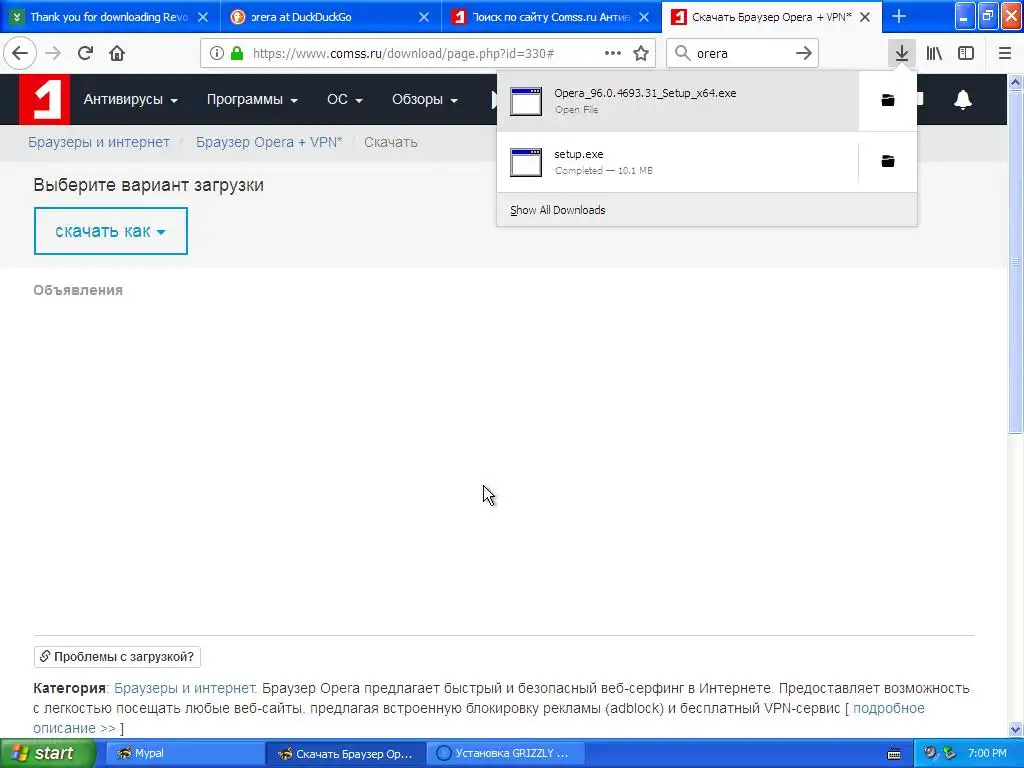
Task: Click the scrollbar down arrow
Action: click(x=1015, y=729)
